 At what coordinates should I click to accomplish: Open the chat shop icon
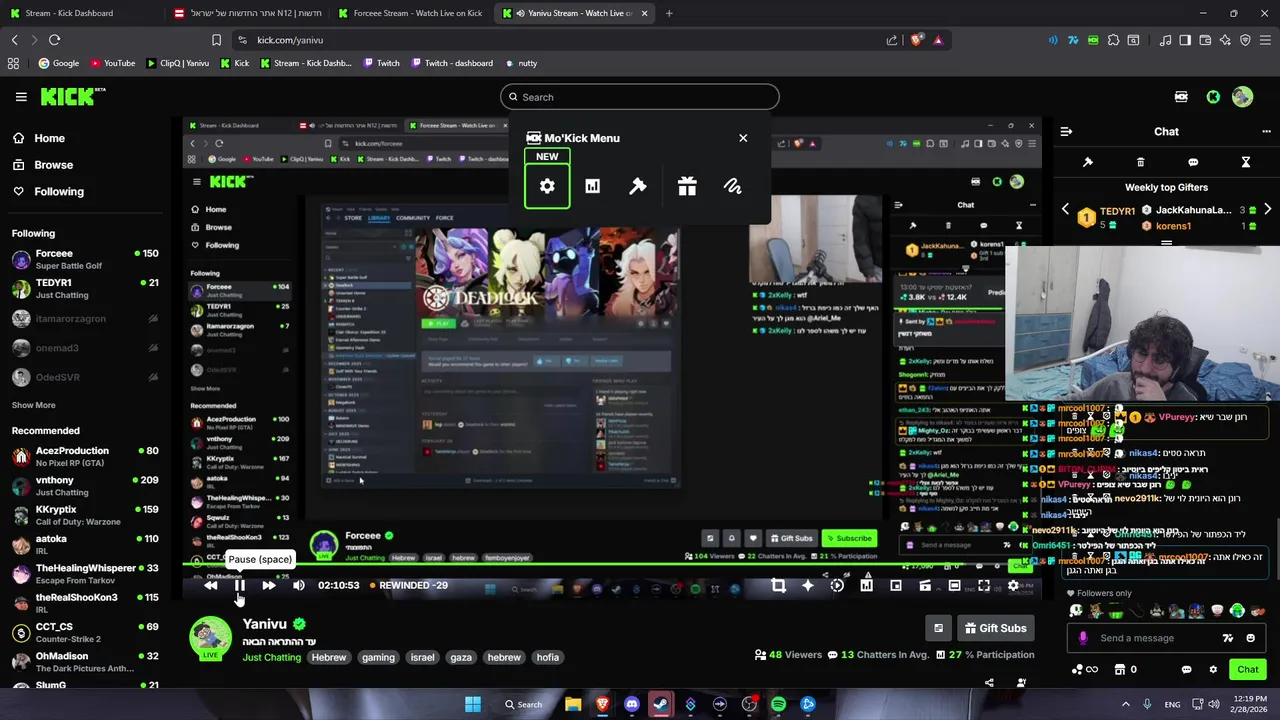pyautogui.click(x=1120, y=670)
